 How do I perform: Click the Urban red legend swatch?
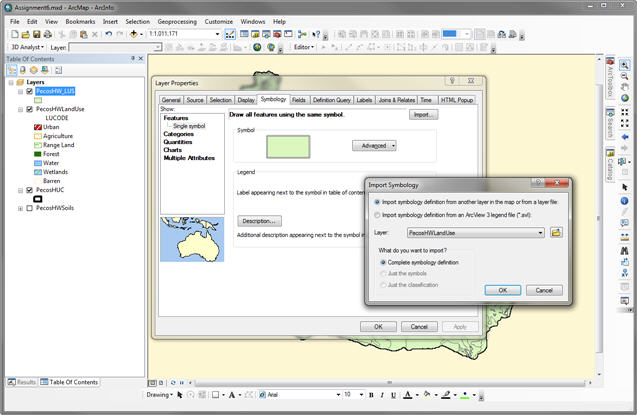(x=38, y=127)
